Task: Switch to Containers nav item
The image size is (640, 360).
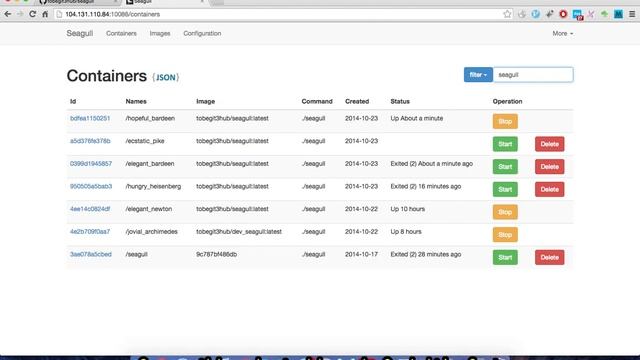Action: pos(121,33)
